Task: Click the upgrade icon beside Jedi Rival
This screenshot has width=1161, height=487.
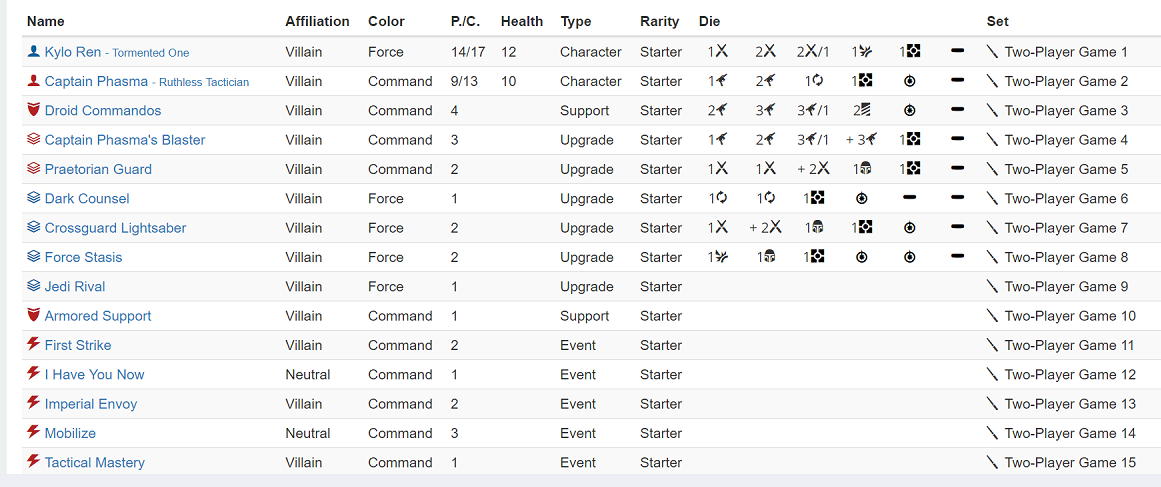Action: 33,286
